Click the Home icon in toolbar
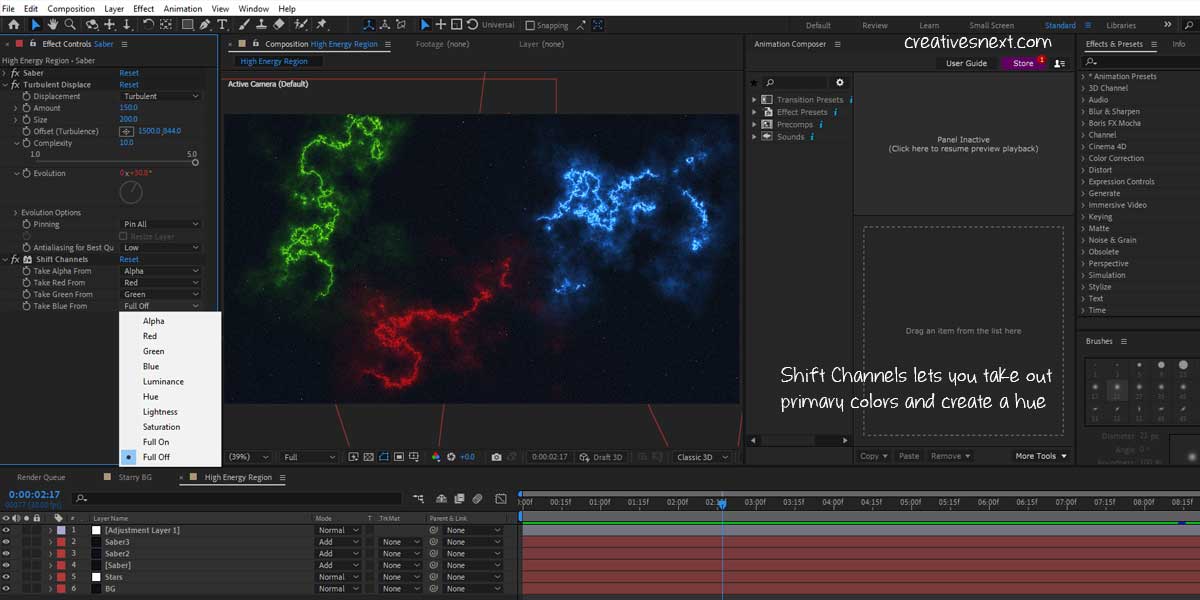The image size is (1200, 600). pyautogui.click(x=13, y=24)
